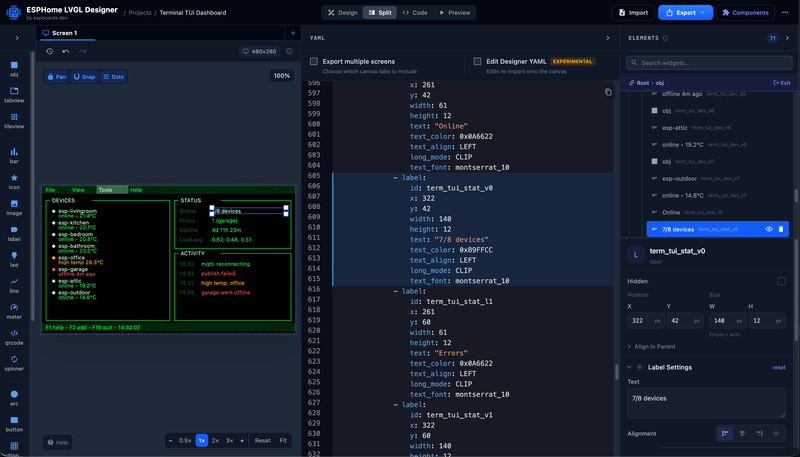The height and width of the screenshot is (457, 800).
Task: Open canvas history icon
Action: [49, 52]
